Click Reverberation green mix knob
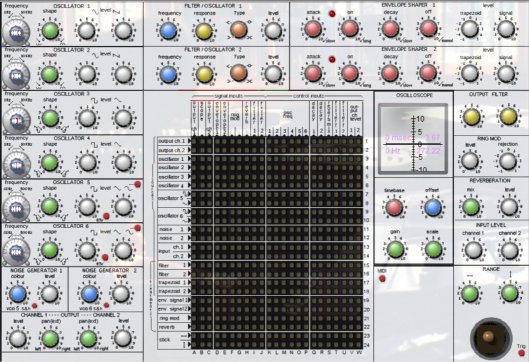 (x=471, y=206)
